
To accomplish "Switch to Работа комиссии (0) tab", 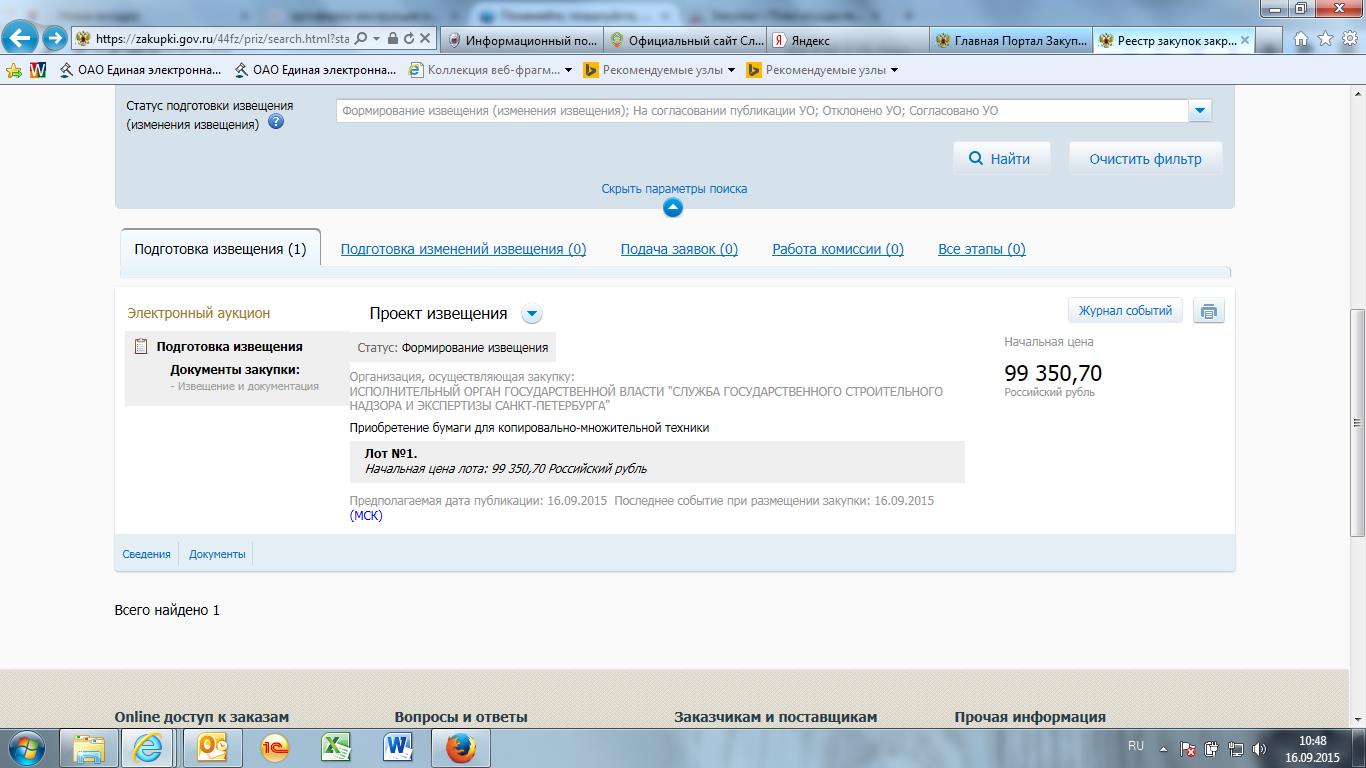I will 838,249.
